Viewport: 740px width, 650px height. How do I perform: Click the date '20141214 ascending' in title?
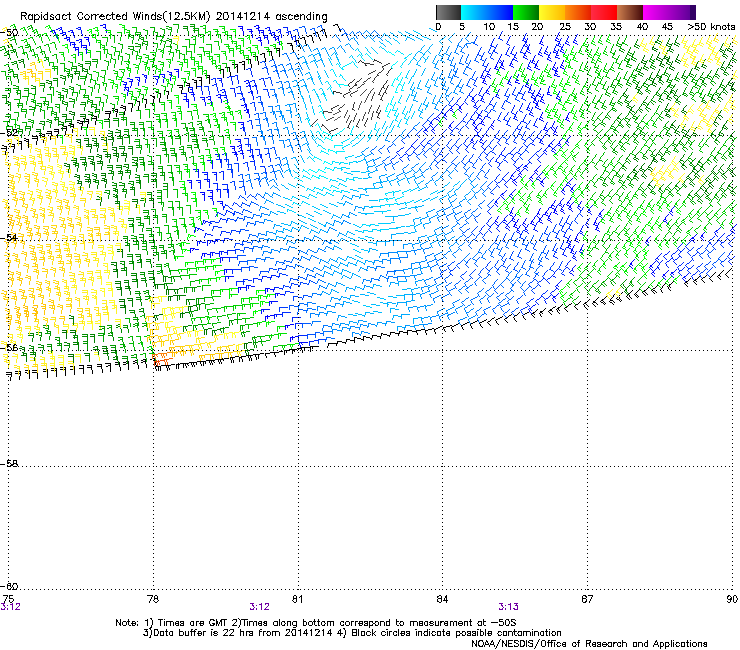[x=272, y=17]
